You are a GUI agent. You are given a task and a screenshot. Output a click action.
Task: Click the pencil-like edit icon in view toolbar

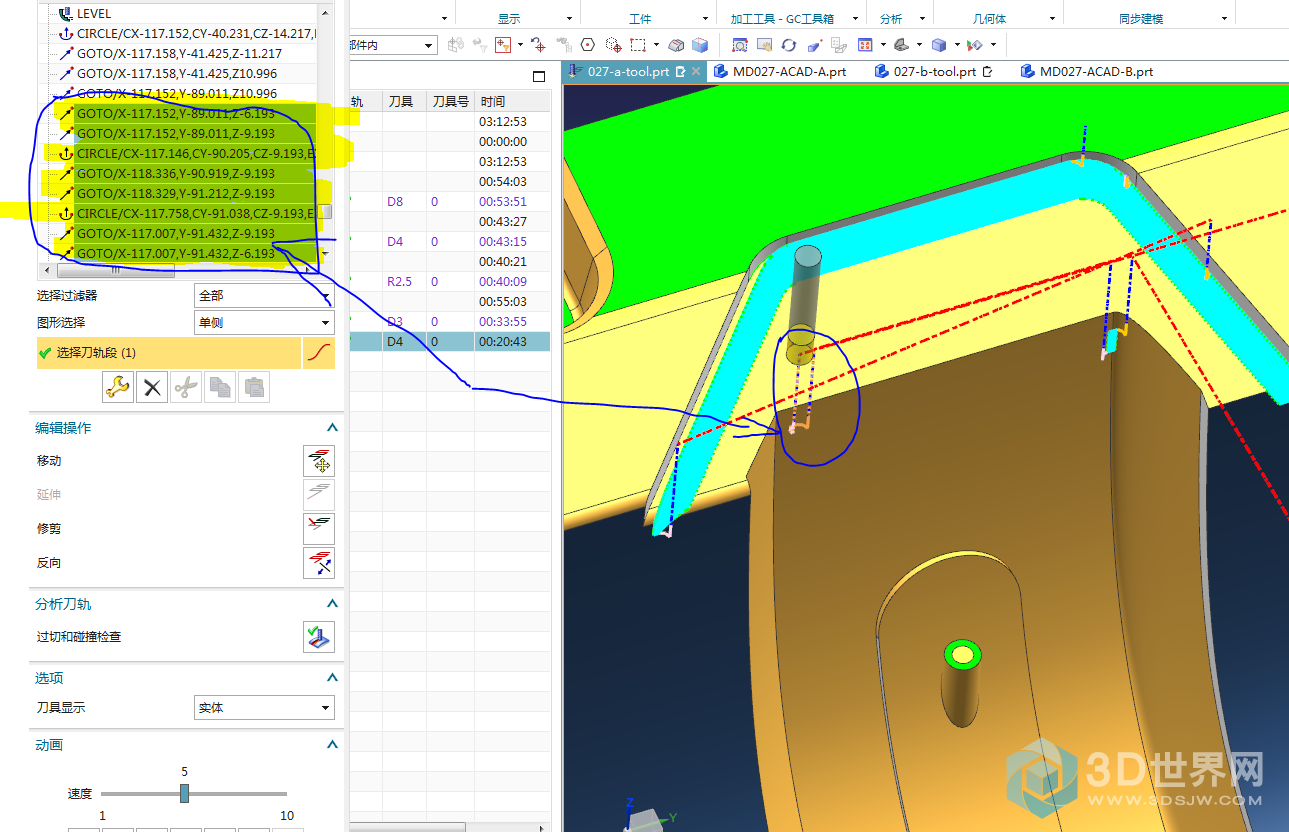tap(814, 45)
